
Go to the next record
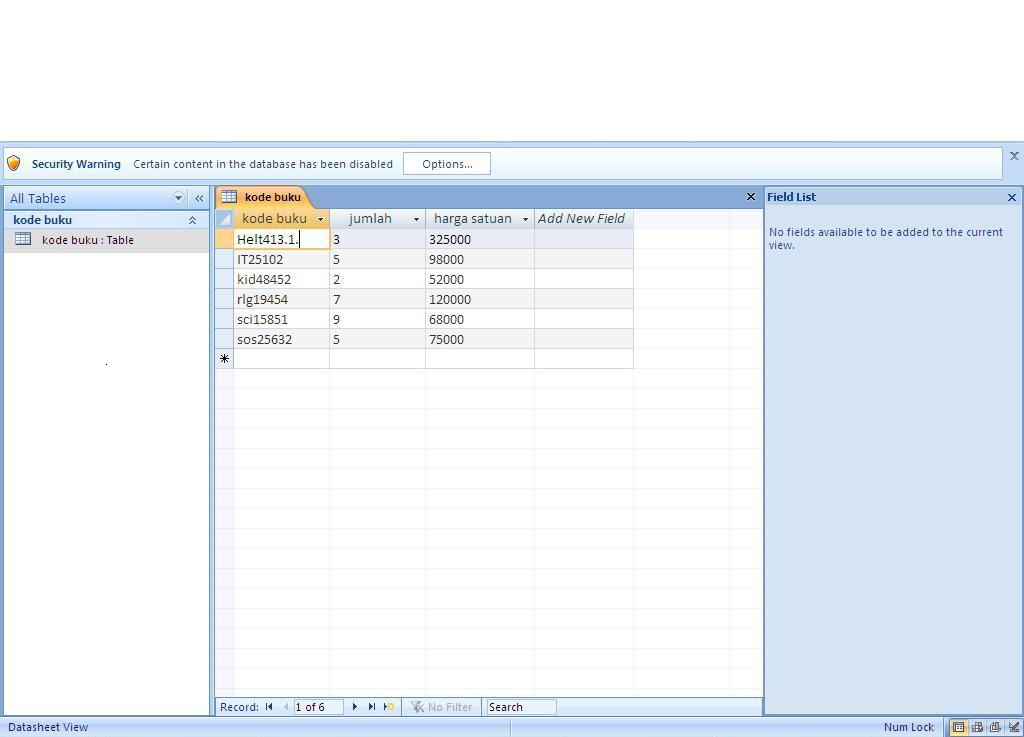(x=355, y=707)
